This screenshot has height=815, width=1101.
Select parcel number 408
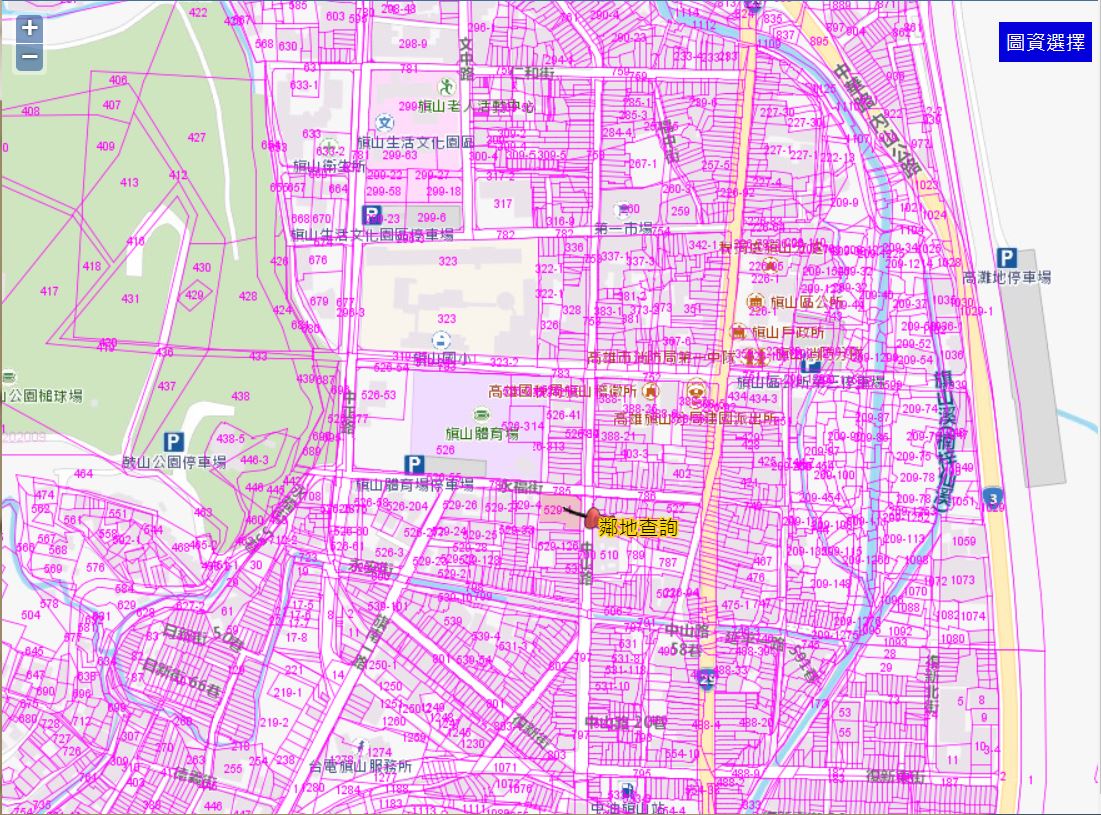31,111
